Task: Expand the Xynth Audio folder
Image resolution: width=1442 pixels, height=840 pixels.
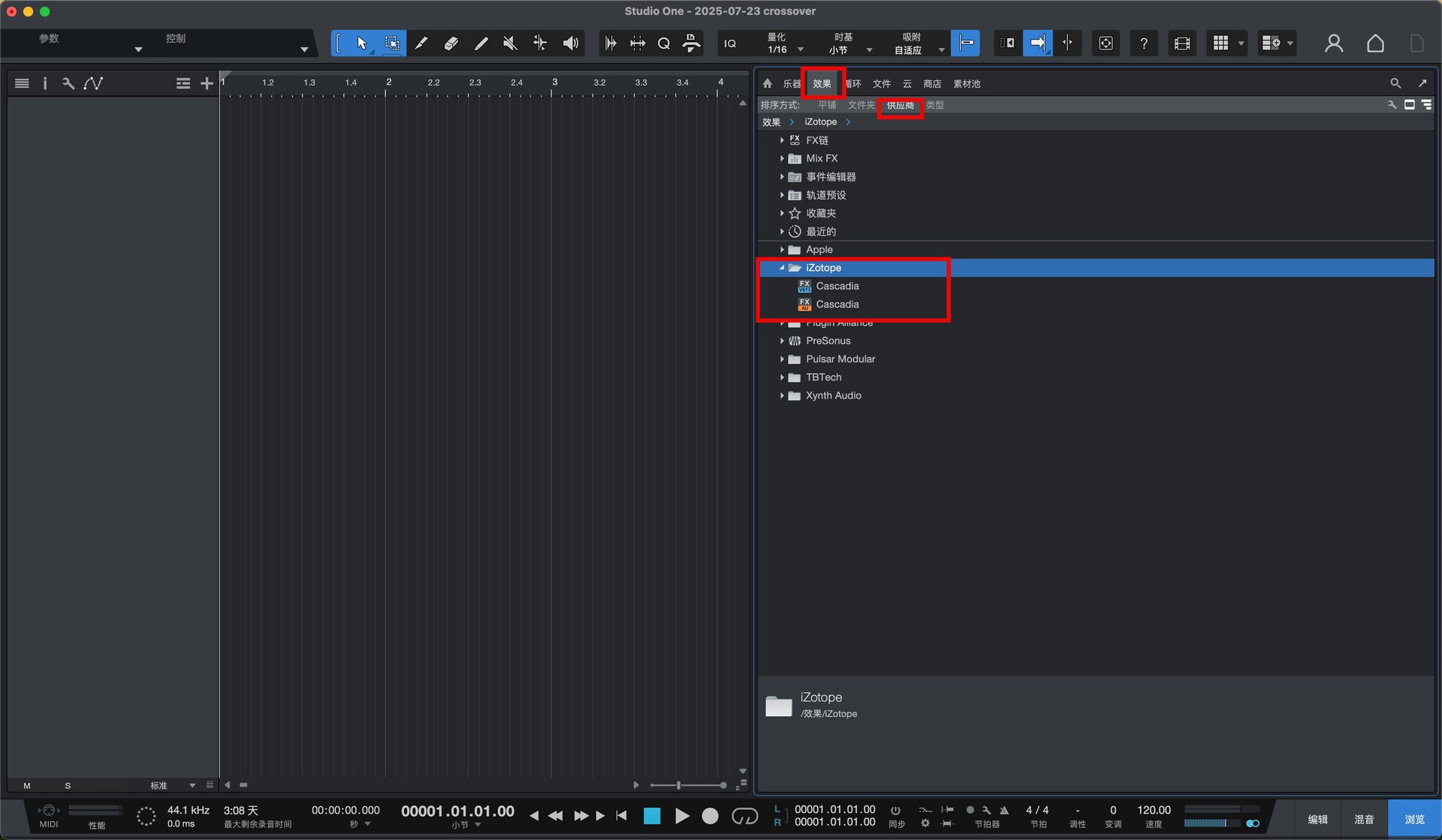Action: point(782,396)
